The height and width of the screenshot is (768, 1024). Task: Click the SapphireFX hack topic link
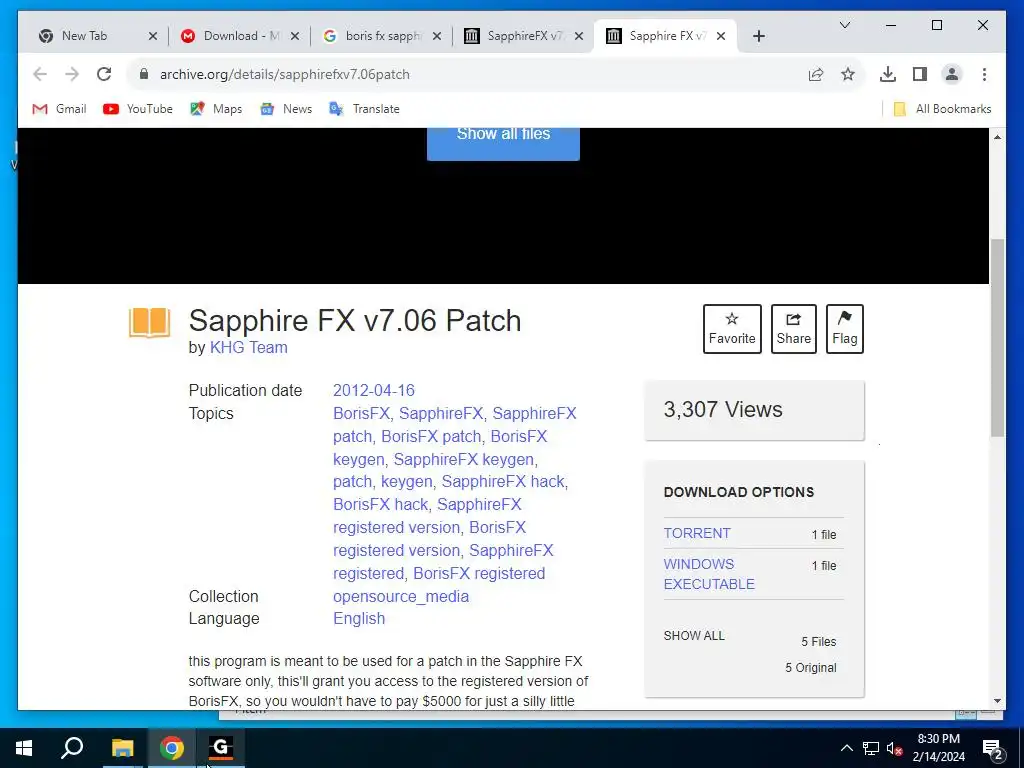pyautogui.click(x=503, y=481)
